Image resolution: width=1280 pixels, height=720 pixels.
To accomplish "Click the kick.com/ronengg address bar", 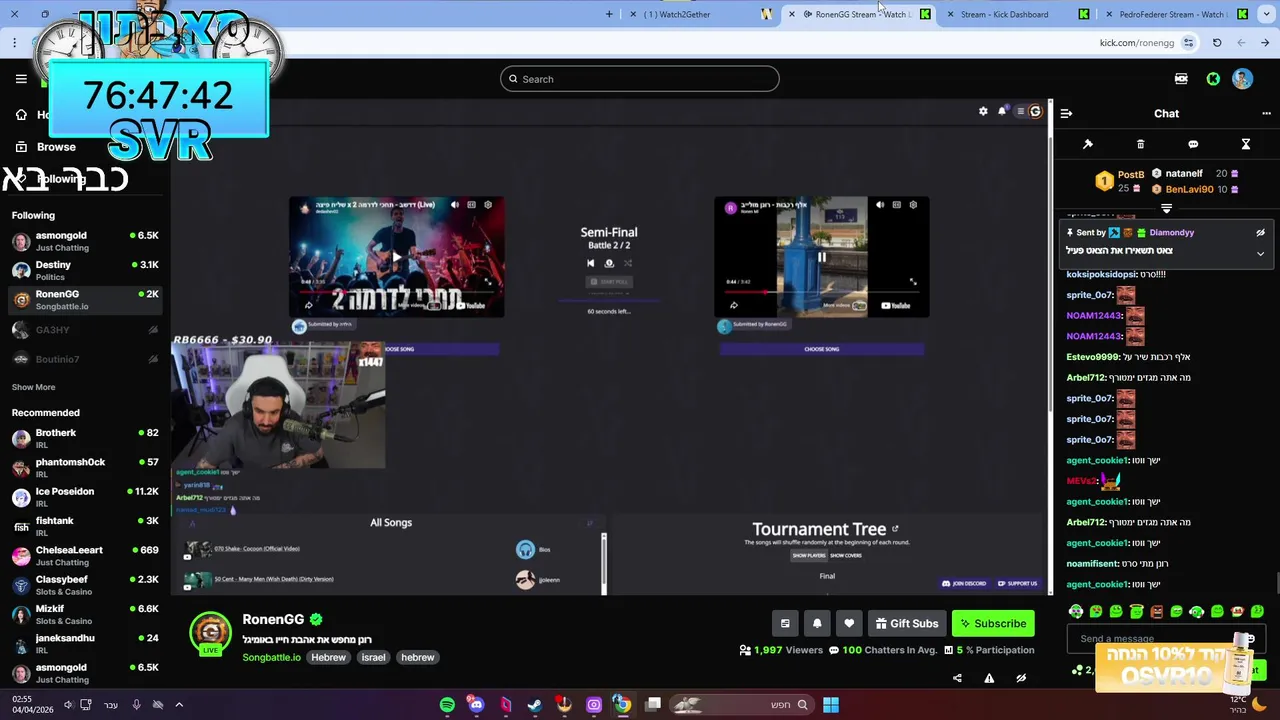I will (x=1137, y=43).
